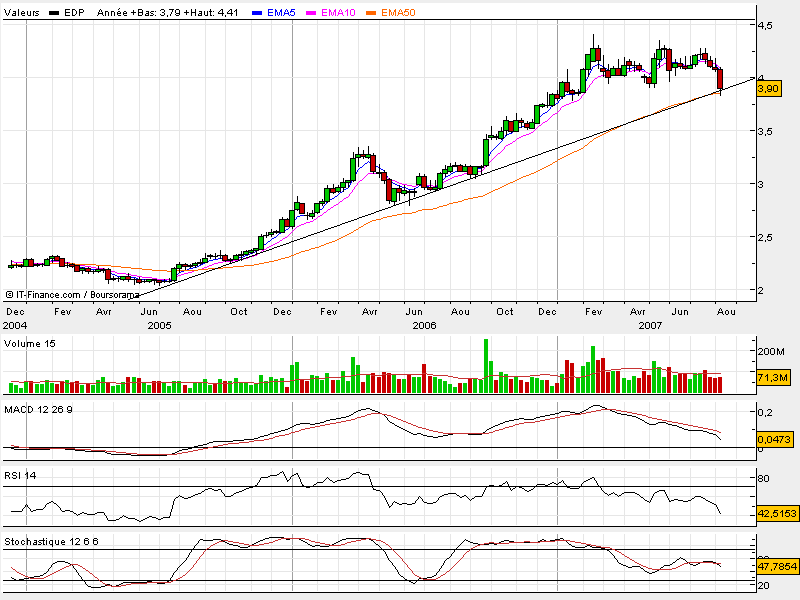Viewport: 800px width, 600px height.
Task: Click the 80 RSI axis label
Action: coord(764,479)
